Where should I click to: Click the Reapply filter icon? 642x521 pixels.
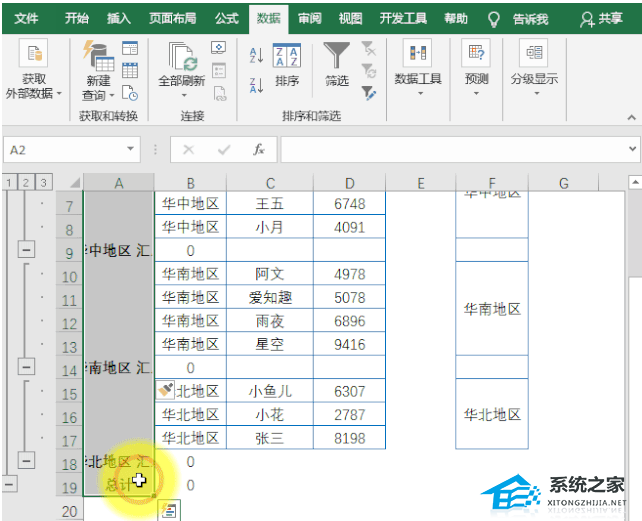368,70
